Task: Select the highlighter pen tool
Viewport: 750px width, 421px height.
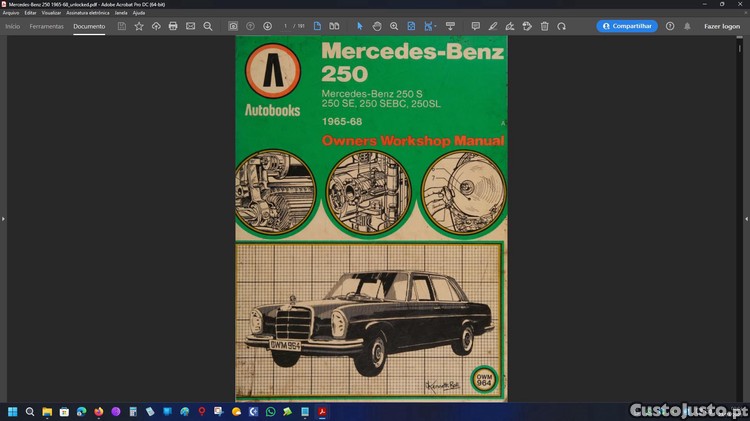Action: pyautogui.click(x=493, y=26)
